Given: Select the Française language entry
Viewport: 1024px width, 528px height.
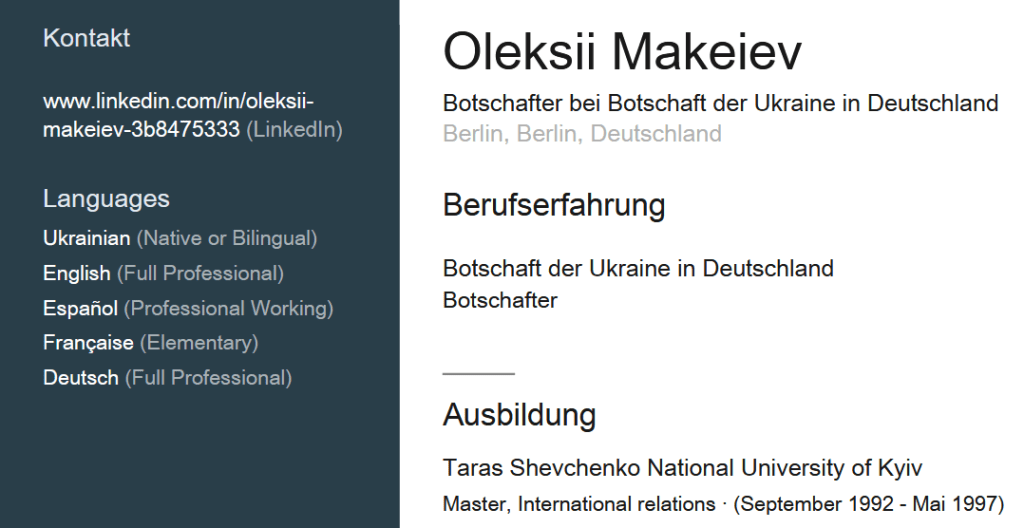Looking at the screenshot, I should click(x=88, y=343).
